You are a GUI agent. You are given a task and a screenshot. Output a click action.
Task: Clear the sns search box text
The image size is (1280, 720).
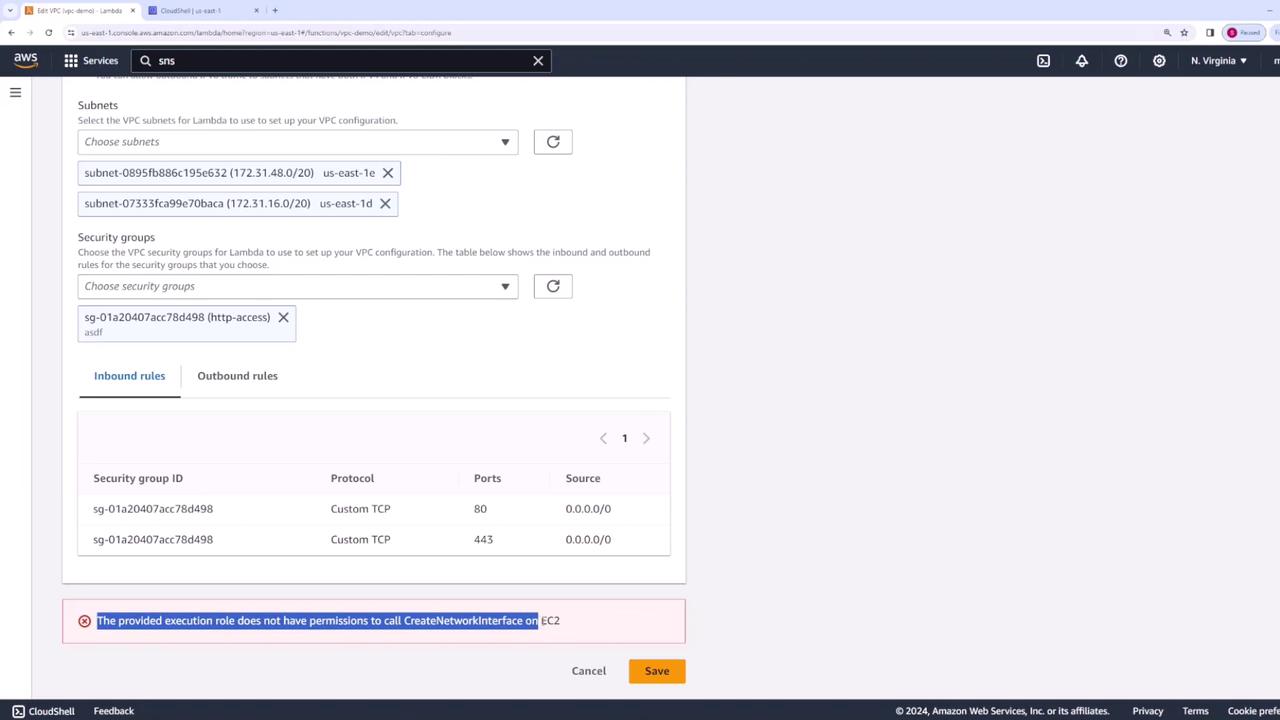click(538, 61)
